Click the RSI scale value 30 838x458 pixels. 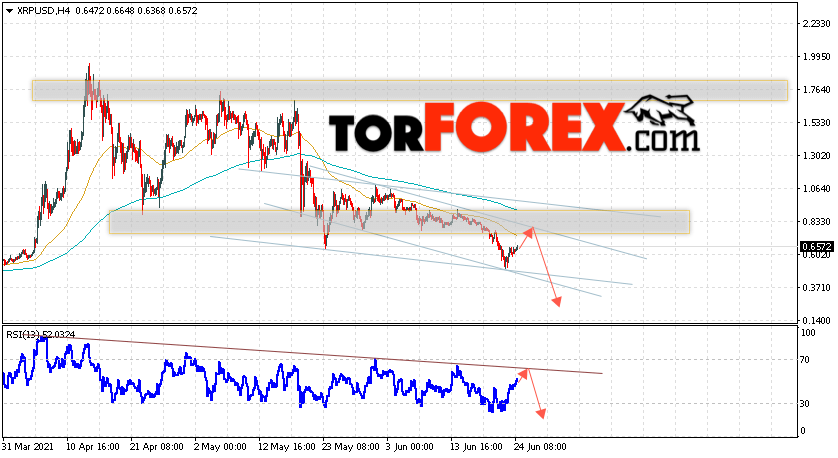pyautogui.click(x=805, y=404)
